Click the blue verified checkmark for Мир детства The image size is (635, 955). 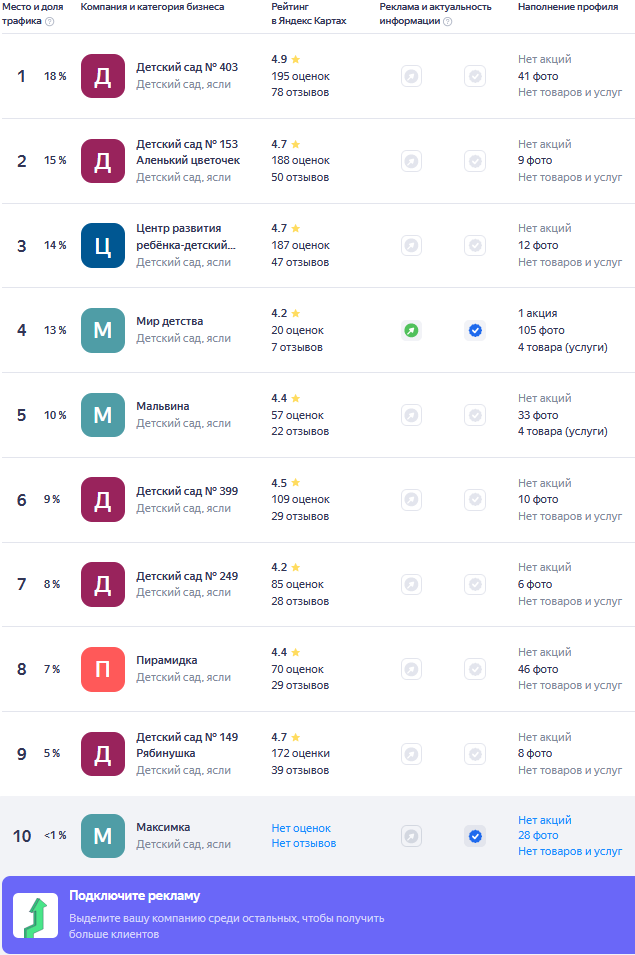475,330
